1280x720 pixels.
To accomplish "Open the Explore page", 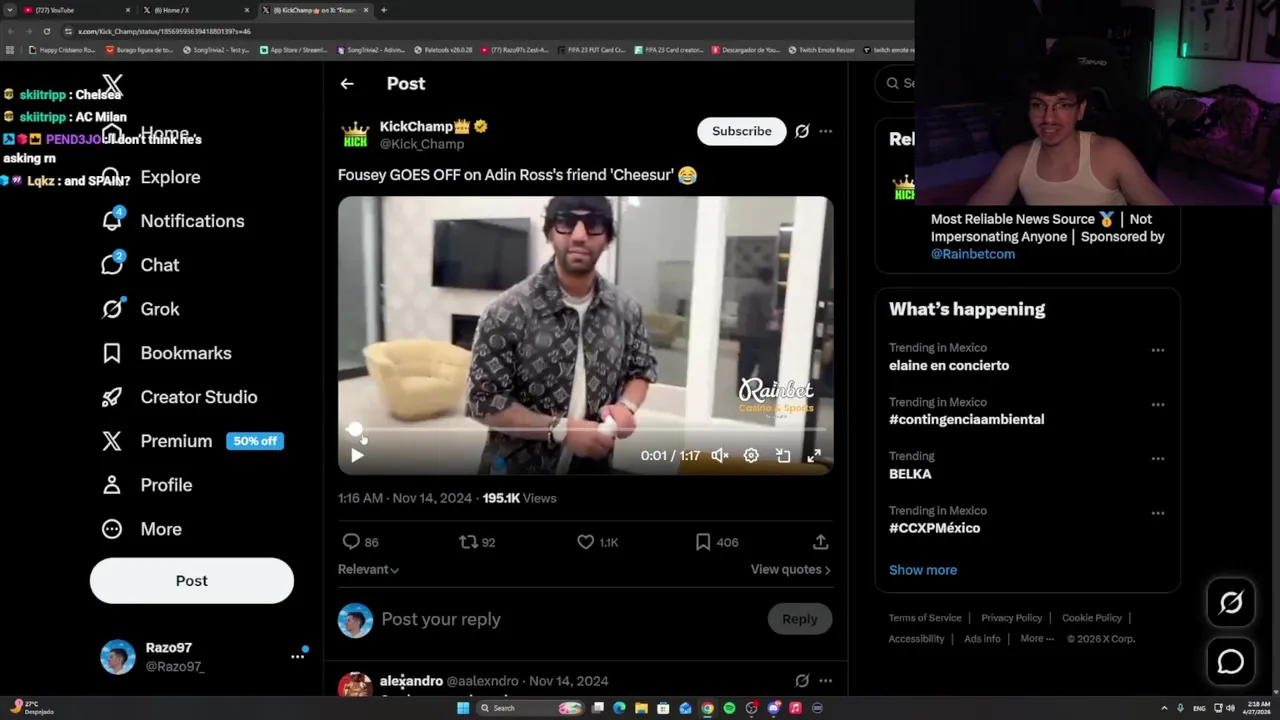I will (151, 177).
